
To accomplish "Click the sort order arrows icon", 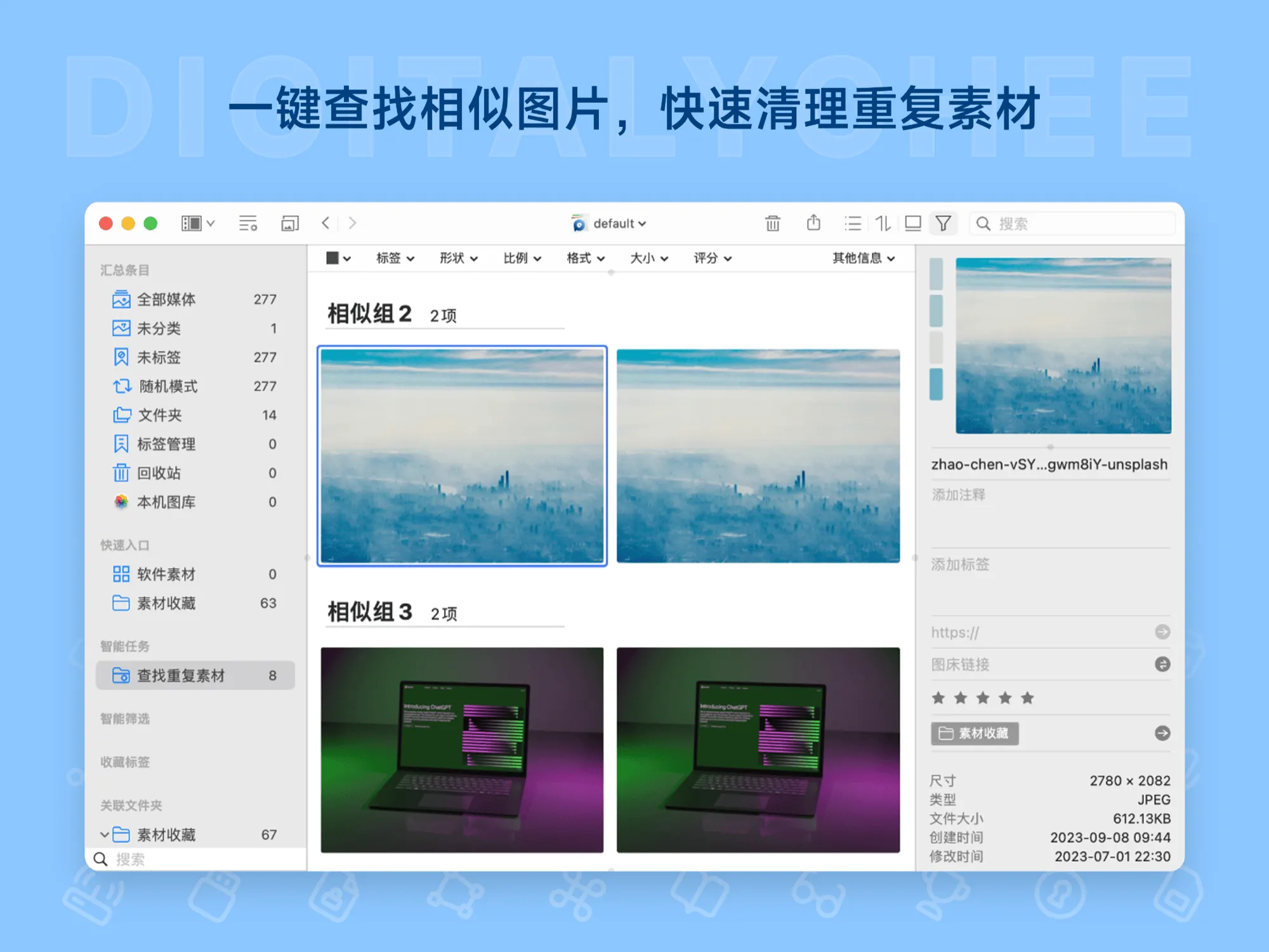I will tap(883, 223).
